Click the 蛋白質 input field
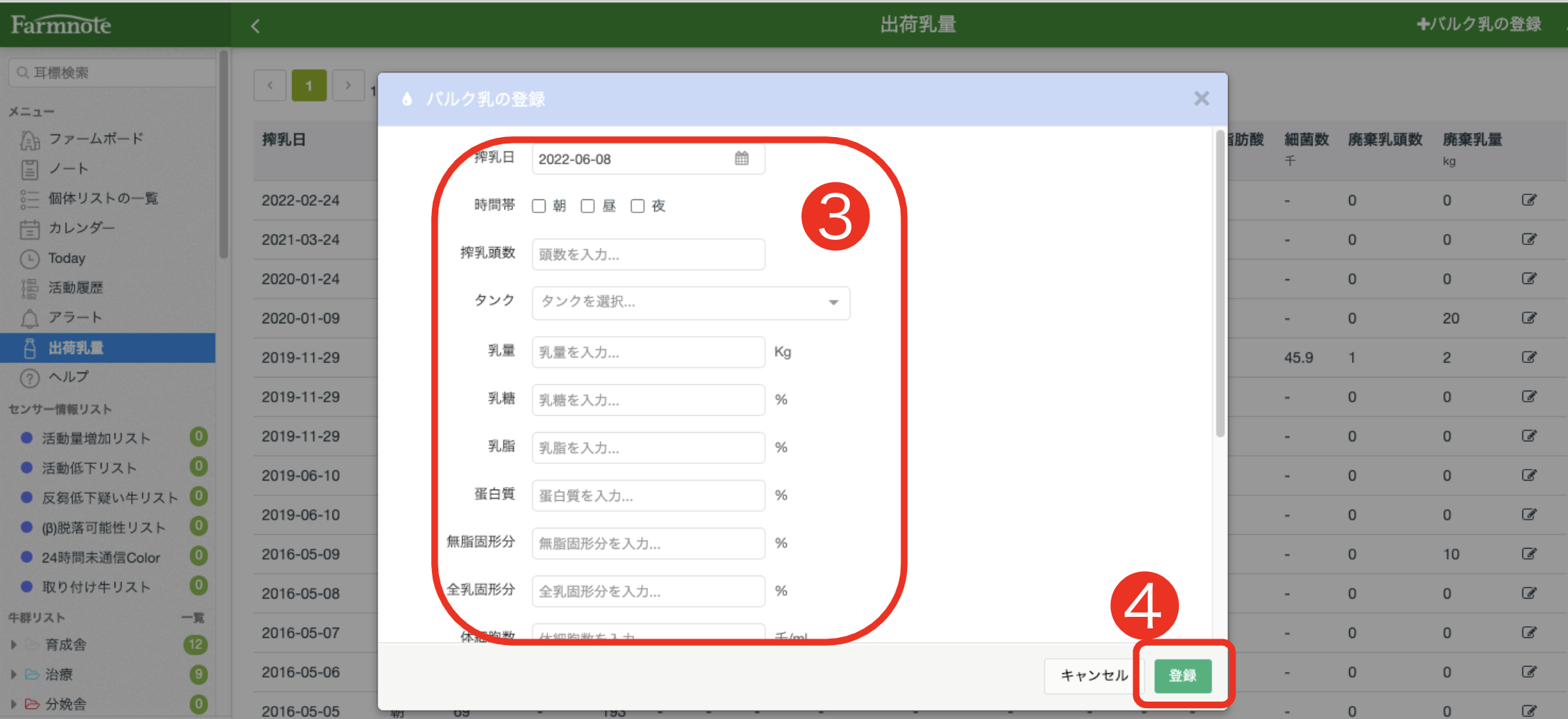Viewport: 1568px width, 719px height. pos(649,496)
